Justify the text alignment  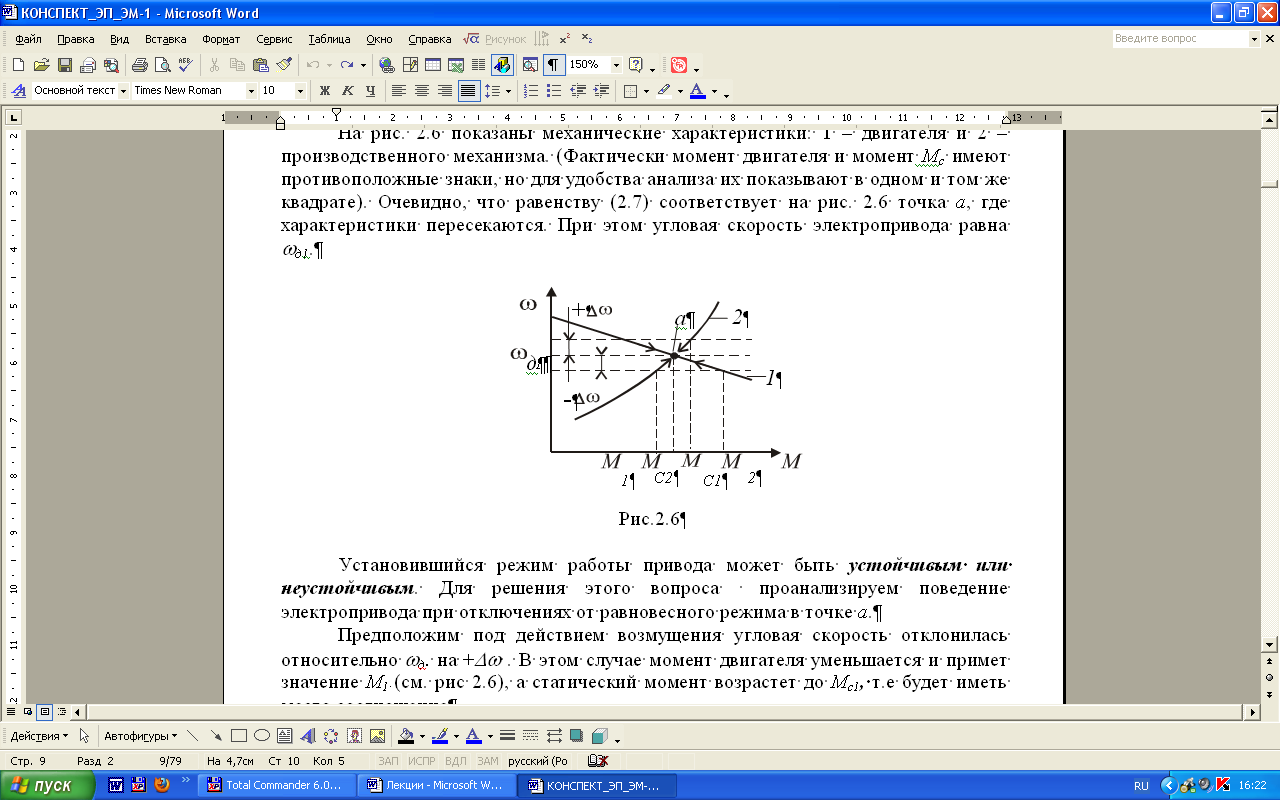(468, 91)
